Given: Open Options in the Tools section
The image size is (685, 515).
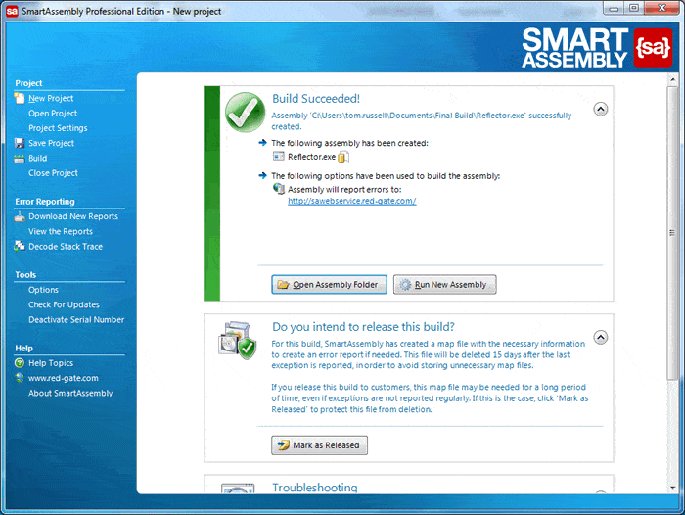Looking at the screenshot, I should pyautogui.click(x=43, y=290).
